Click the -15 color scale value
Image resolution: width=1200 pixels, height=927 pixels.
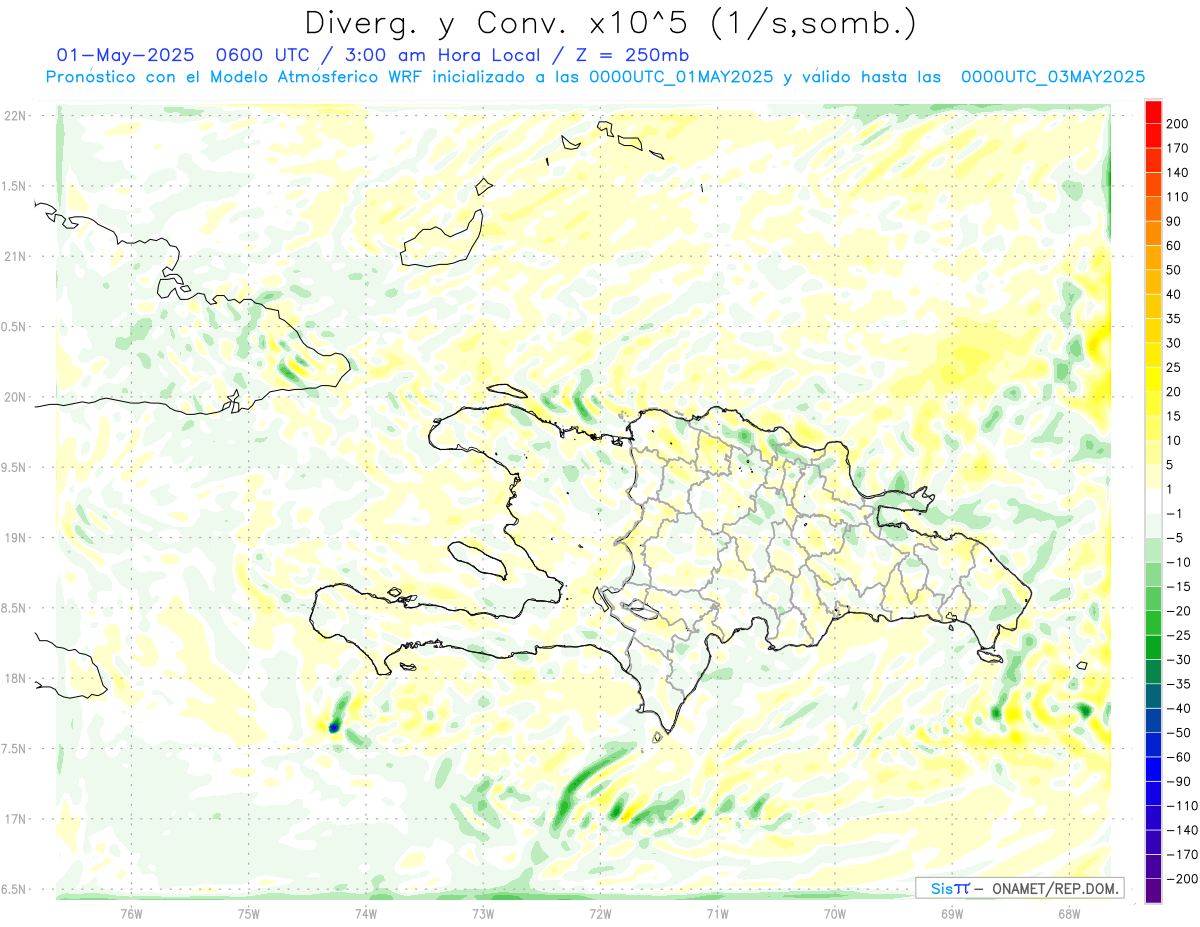(1181, 586)
